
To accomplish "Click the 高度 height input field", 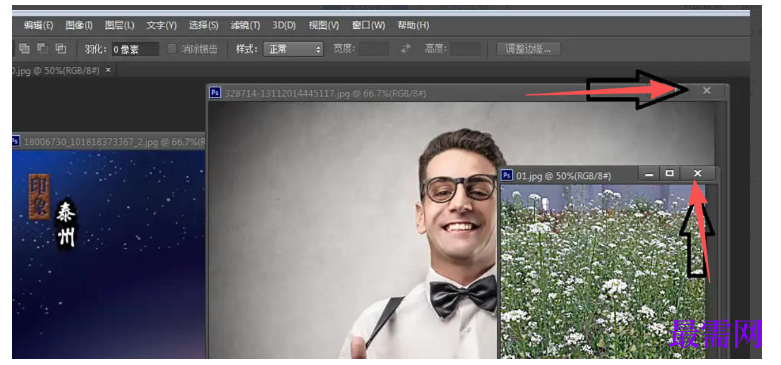I will coord(466,49).
